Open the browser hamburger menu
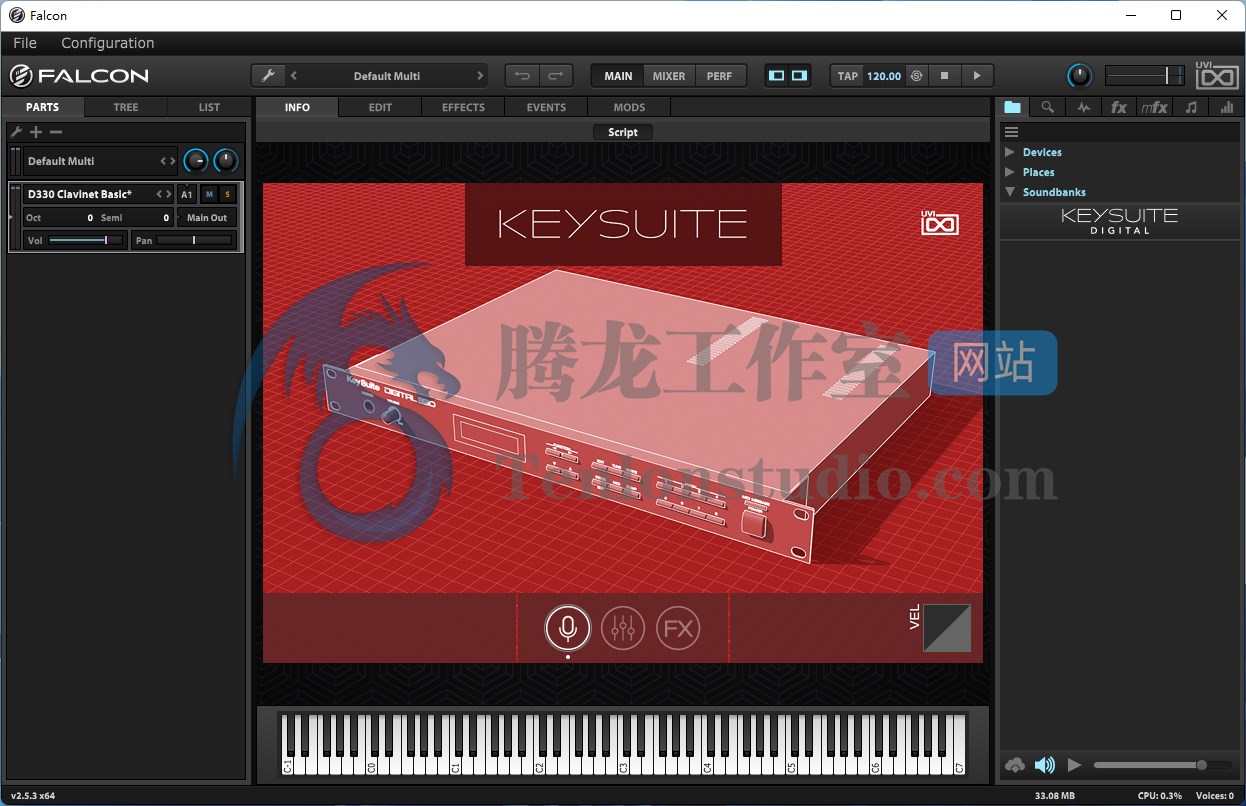This screenshot has height=806, width=1246. [1011, 132]
